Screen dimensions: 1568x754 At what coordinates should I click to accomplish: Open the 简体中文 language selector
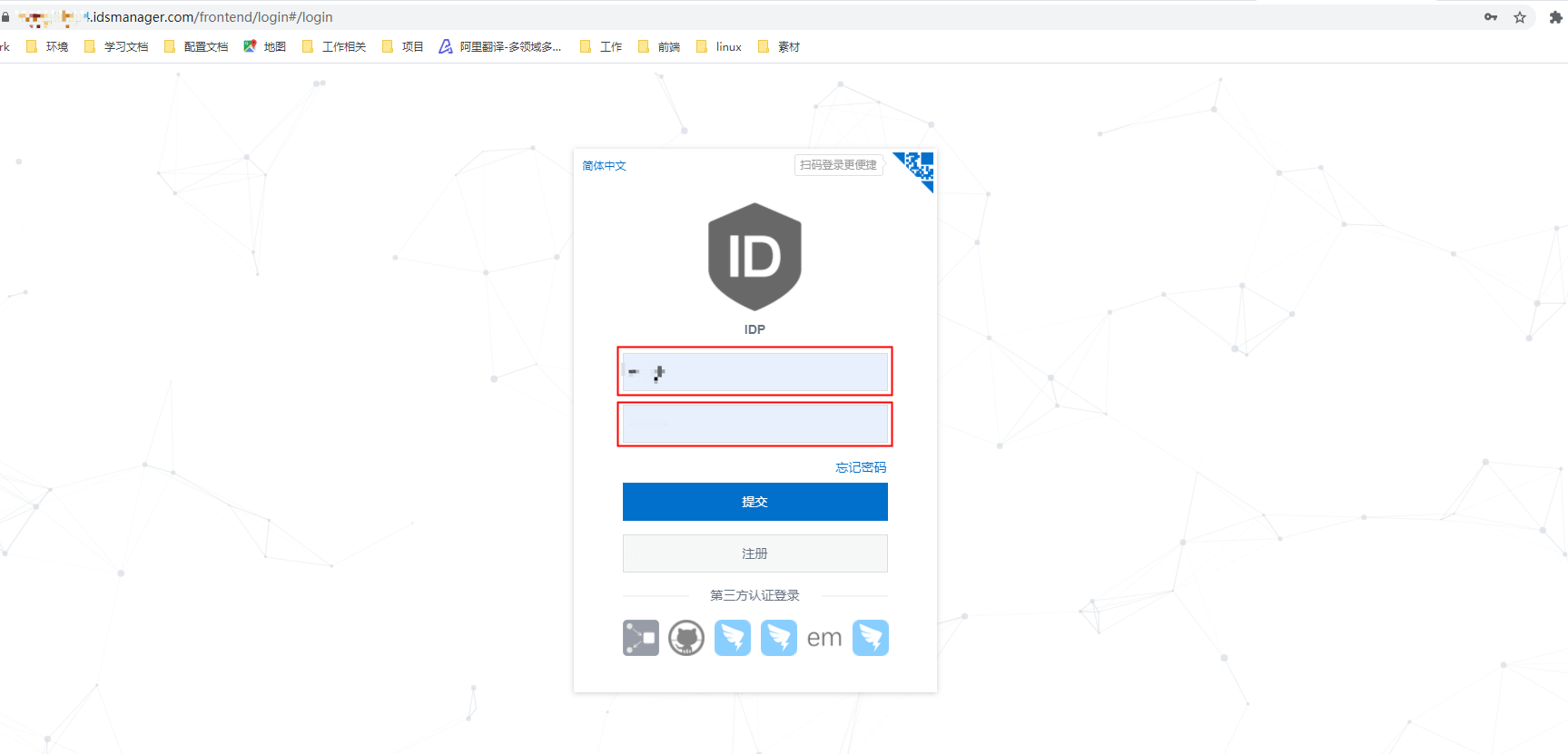[x=604, y=165]
